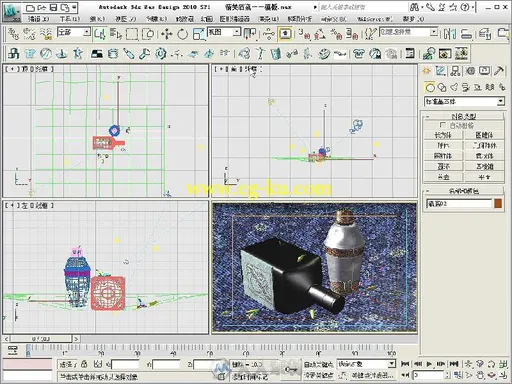Click the Maximize Viewport toggle icon

point(503,375)
